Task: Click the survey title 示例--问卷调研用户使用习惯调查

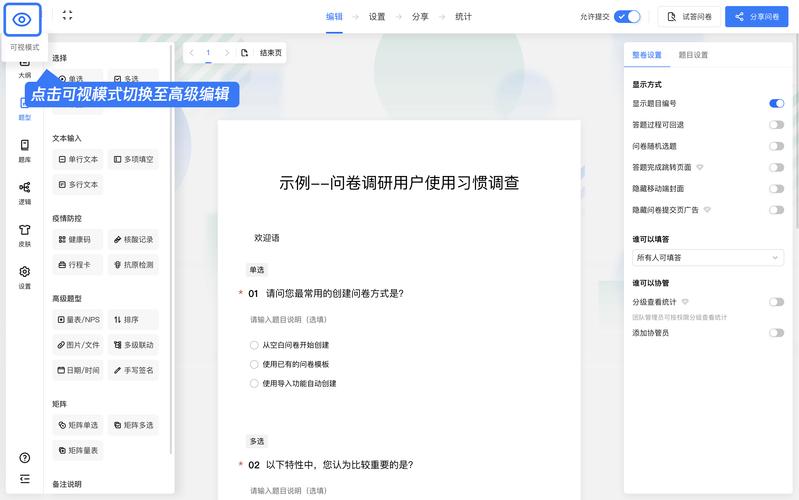Action: [399, 183]
